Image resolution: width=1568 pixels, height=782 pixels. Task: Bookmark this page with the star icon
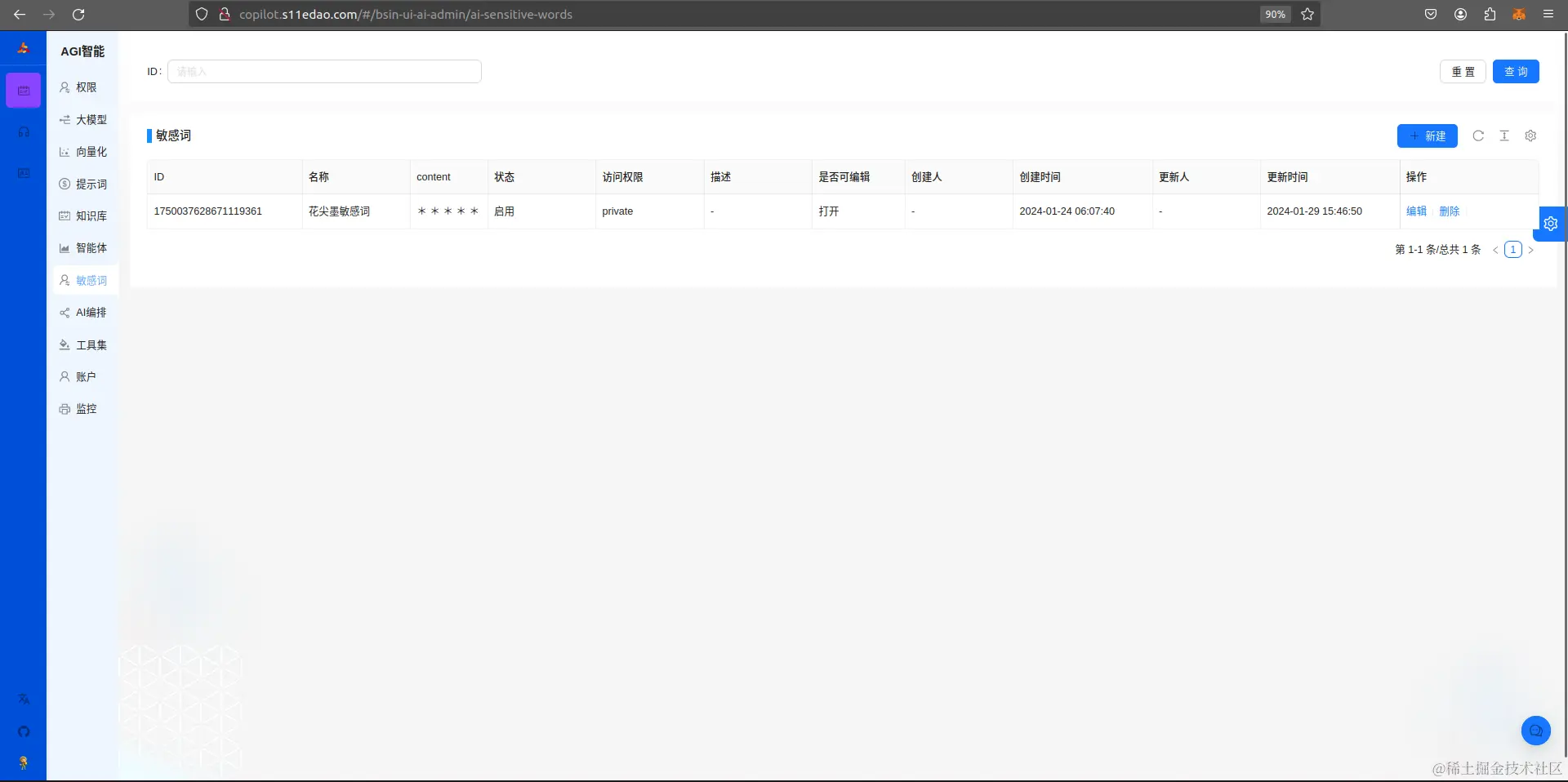(x=1307, y=14)
